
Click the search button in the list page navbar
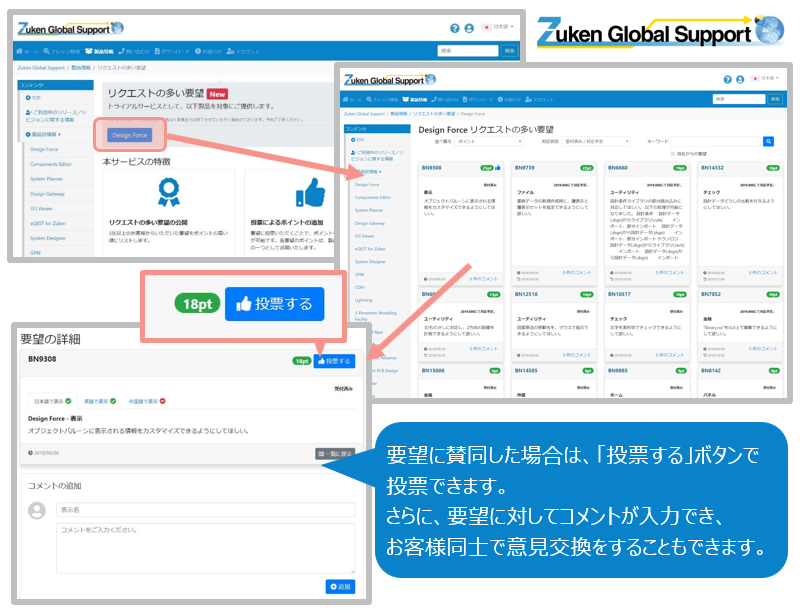click(x=775, y=99)
